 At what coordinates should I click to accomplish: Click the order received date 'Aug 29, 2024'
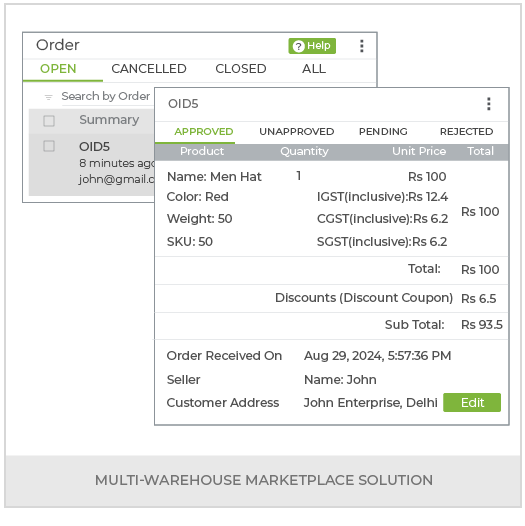pyautogui.click(x=343, y=356)
